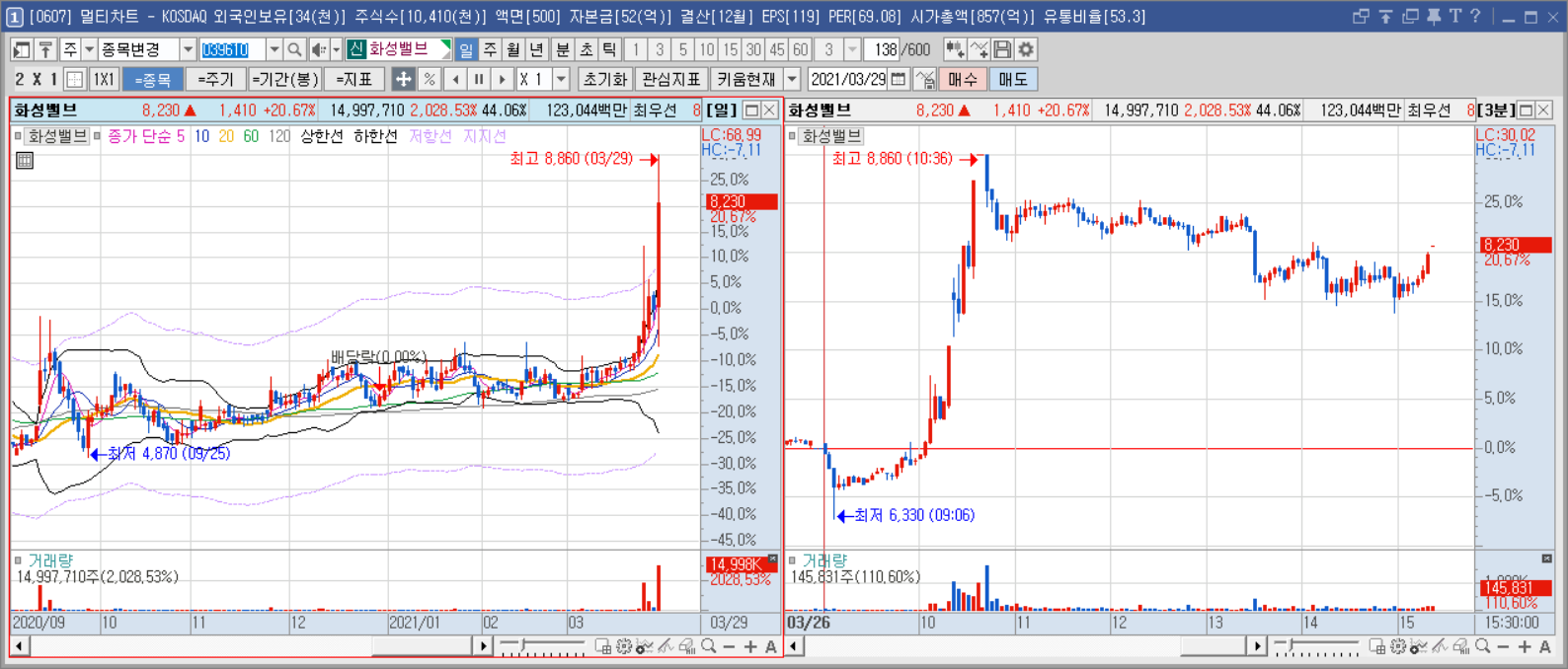Toggle the =주기 sync button
Image resolution: width=1568 pixels, height=669 pixels.
pos(215,79)
